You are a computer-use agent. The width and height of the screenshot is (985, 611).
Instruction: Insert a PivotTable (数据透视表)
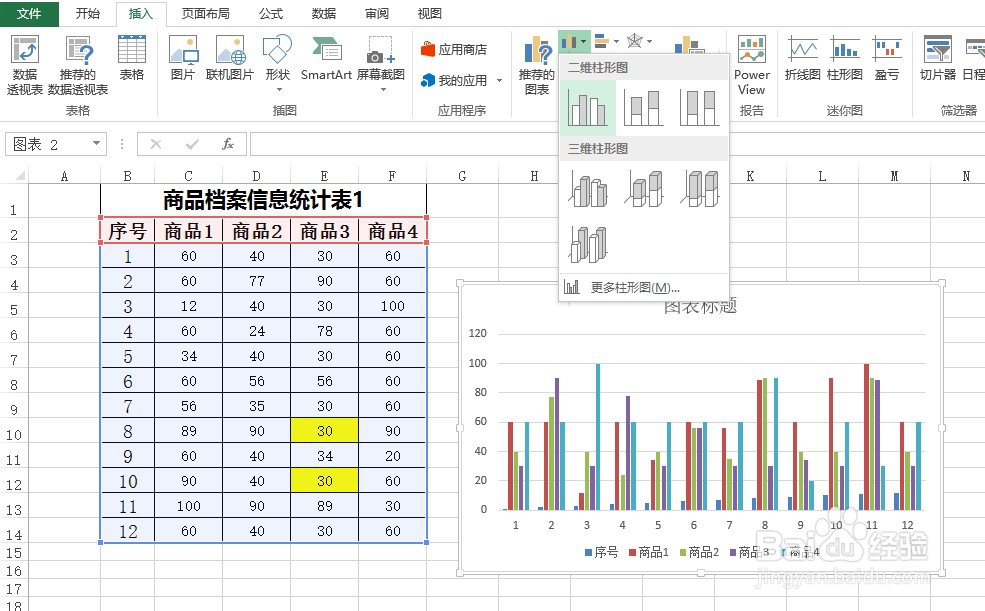click(24, 65)
